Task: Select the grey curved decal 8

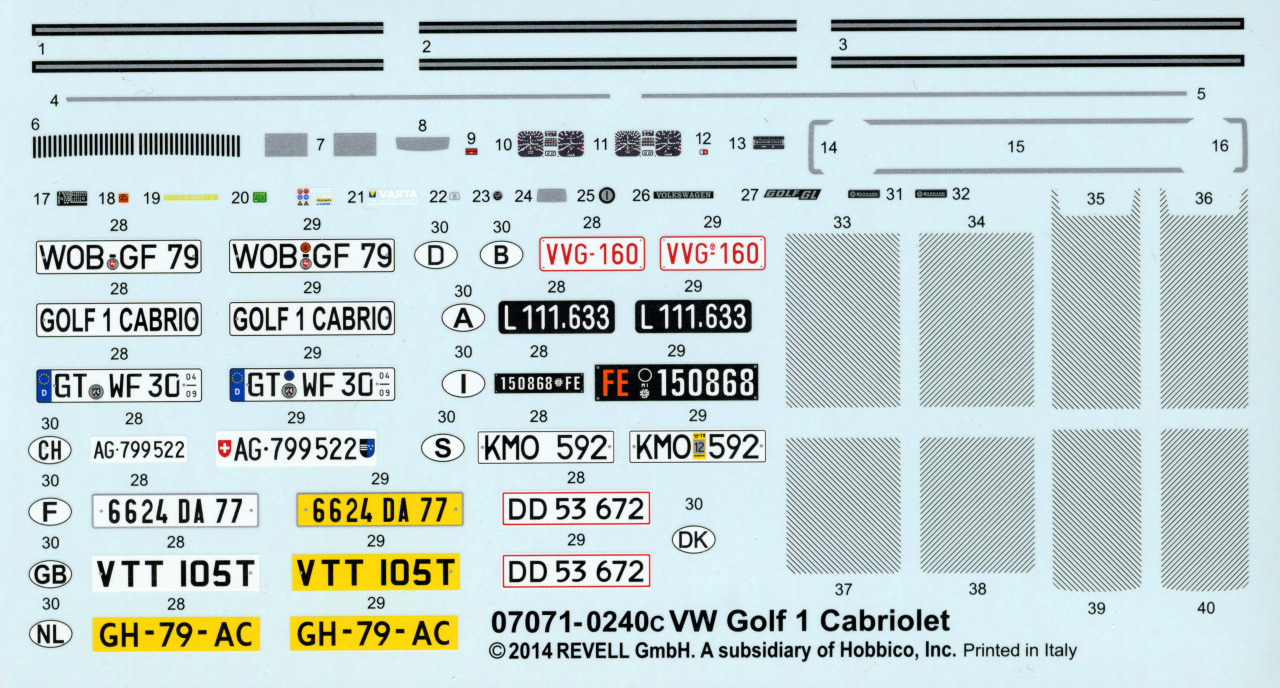Action: coord(424,143)
